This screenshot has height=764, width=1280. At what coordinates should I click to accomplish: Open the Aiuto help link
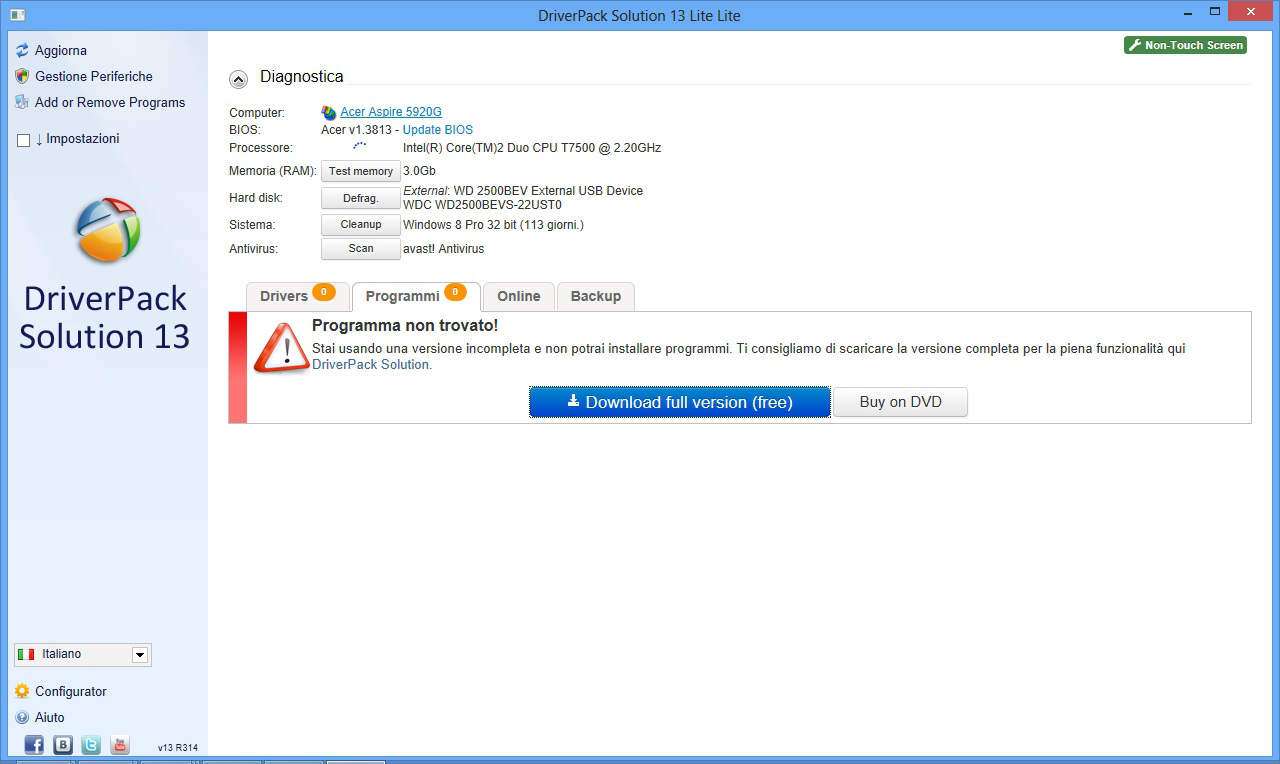pos(50,717)
